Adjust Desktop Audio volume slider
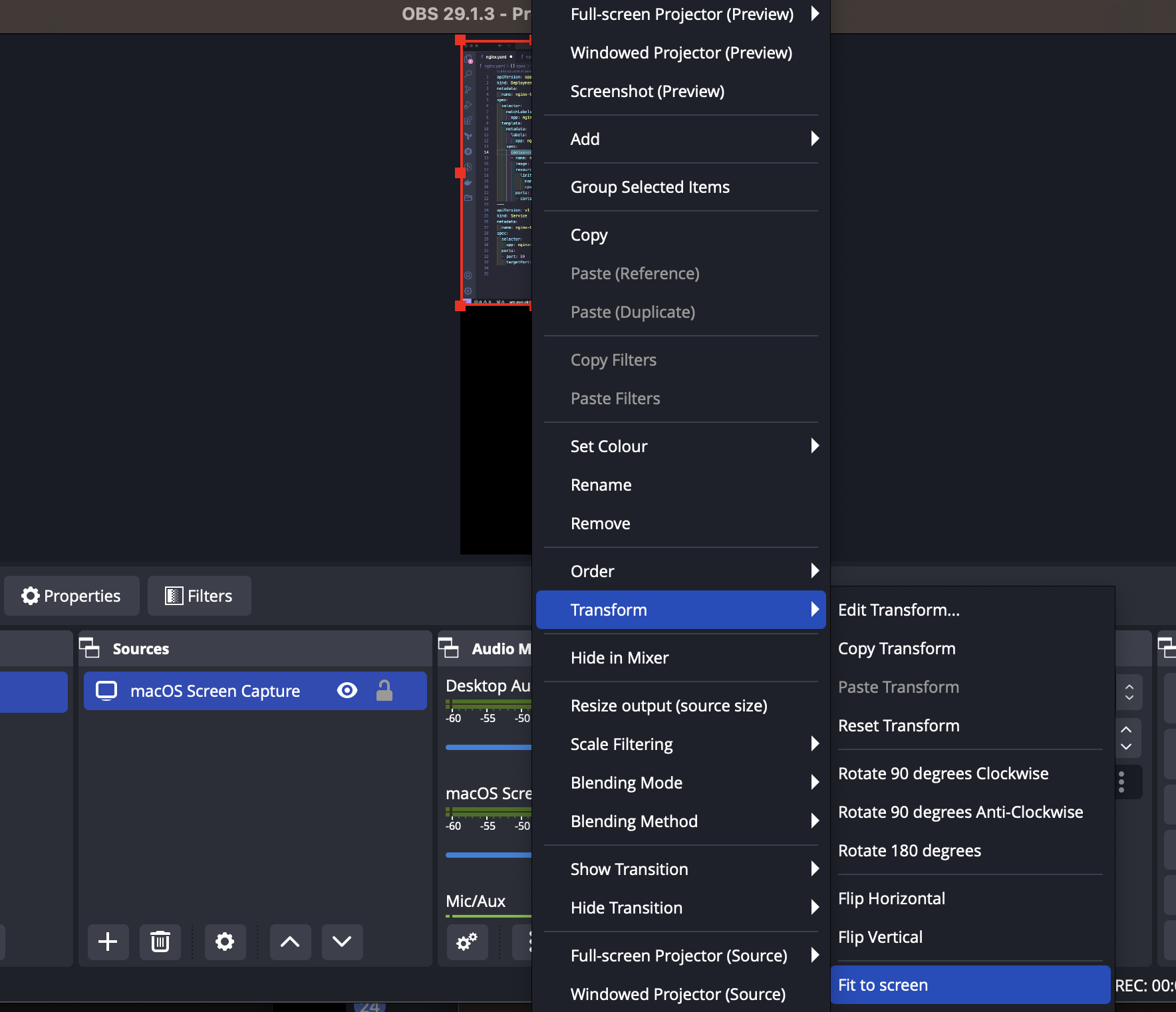 tap(489, 747)
